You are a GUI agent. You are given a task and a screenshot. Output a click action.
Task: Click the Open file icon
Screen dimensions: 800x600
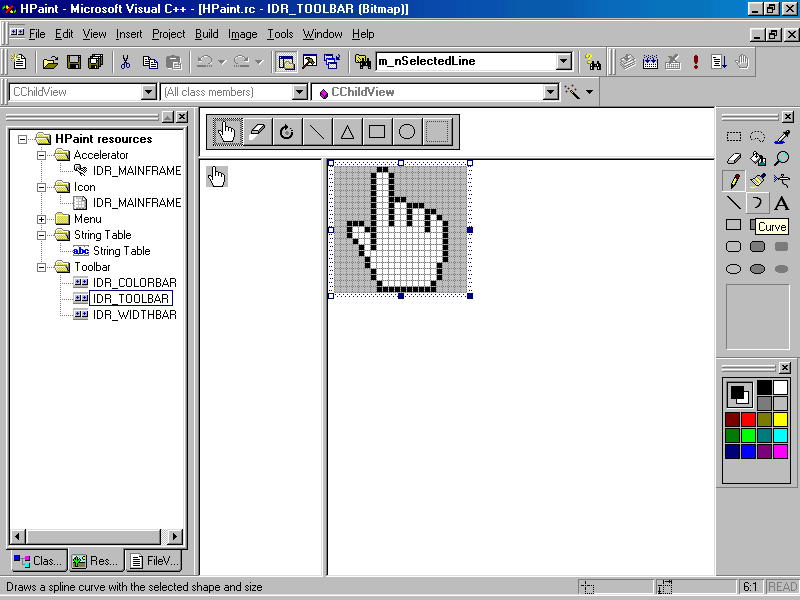[51, 62]
